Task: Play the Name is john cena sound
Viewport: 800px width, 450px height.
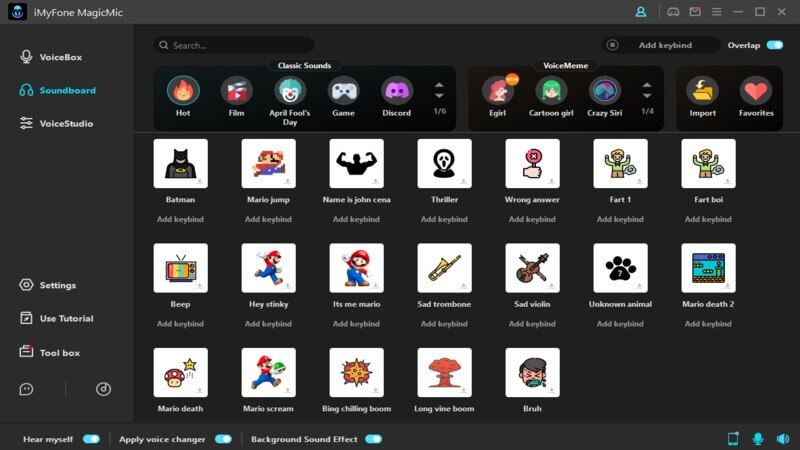Action: pyautogui.click(x=357, y=163)
